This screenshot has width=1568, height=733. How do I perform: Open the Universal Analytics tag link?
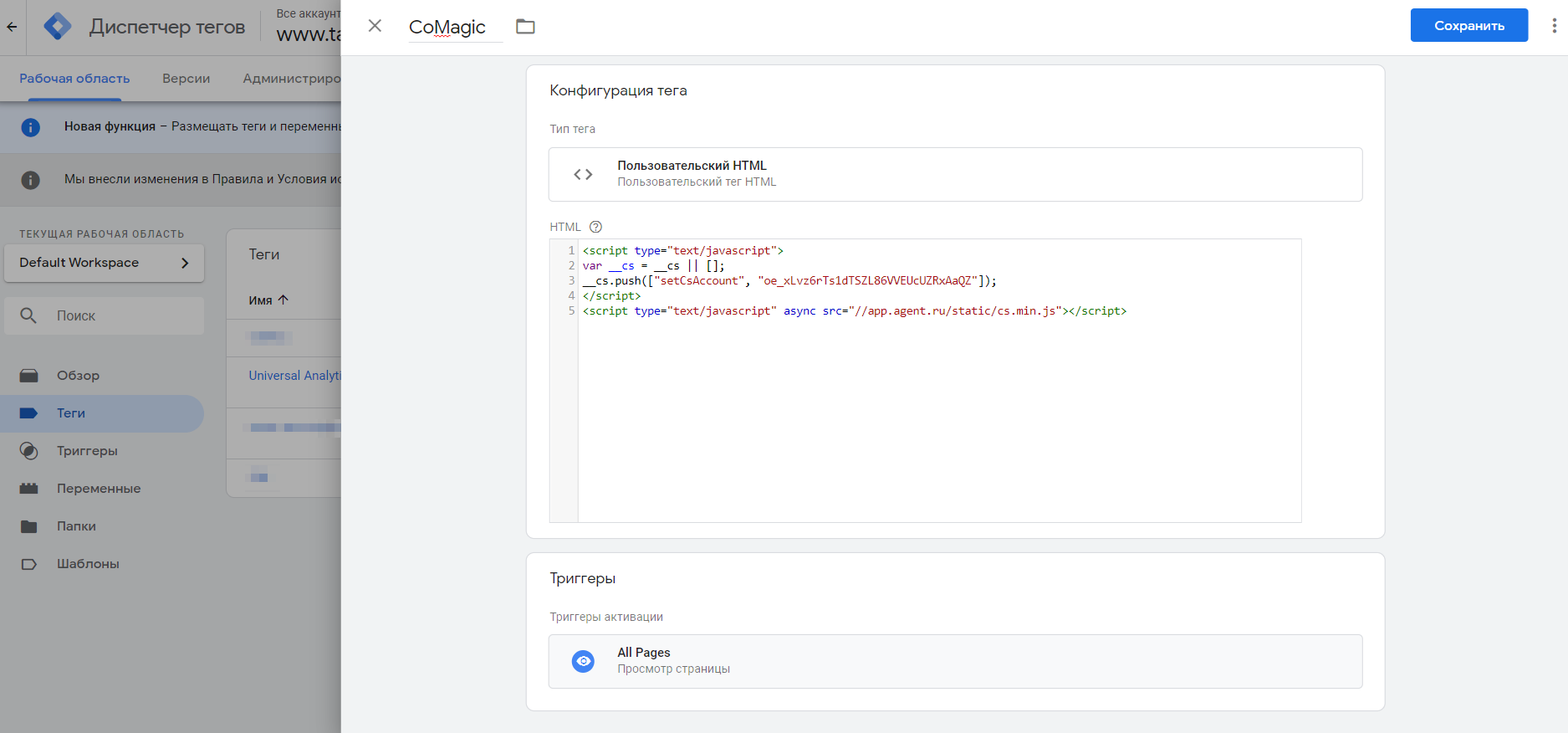[x=294, y=376]
